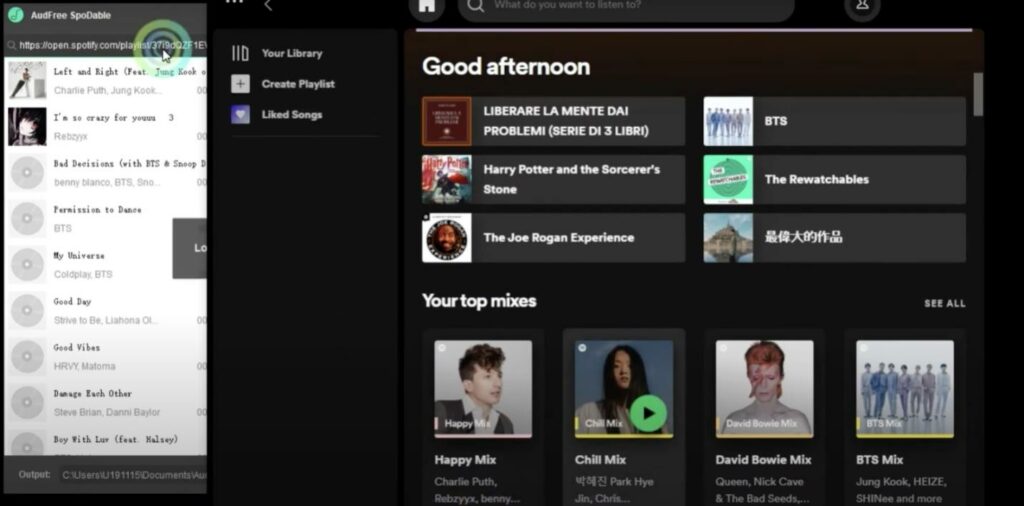Select the 'Good Day' track
The height and width of the screenshot is (506, 1024).
(106, 311)
